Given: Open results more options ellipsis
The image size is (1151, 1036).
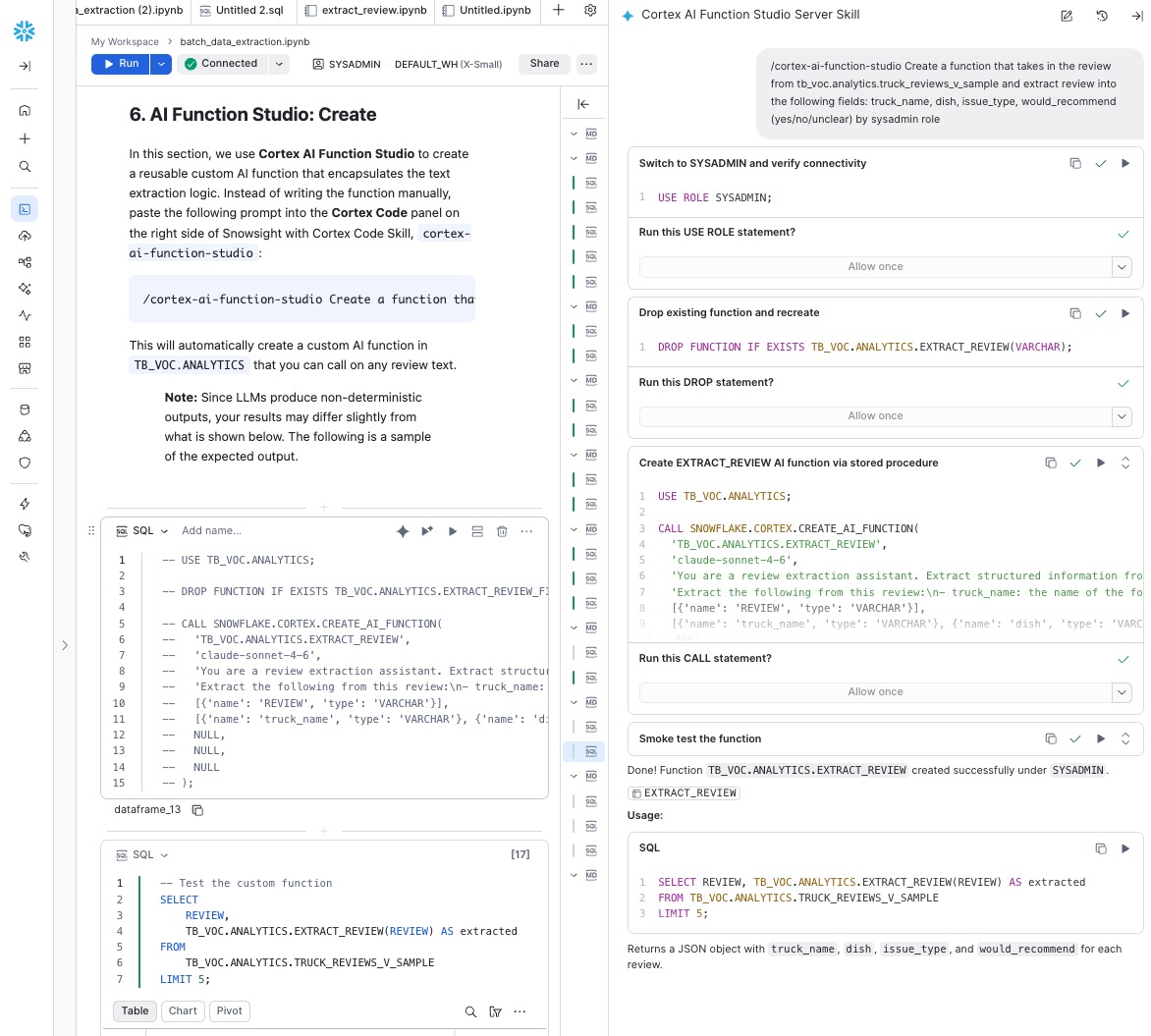Looking at the screenshot, I should [x=520, y=1011].
